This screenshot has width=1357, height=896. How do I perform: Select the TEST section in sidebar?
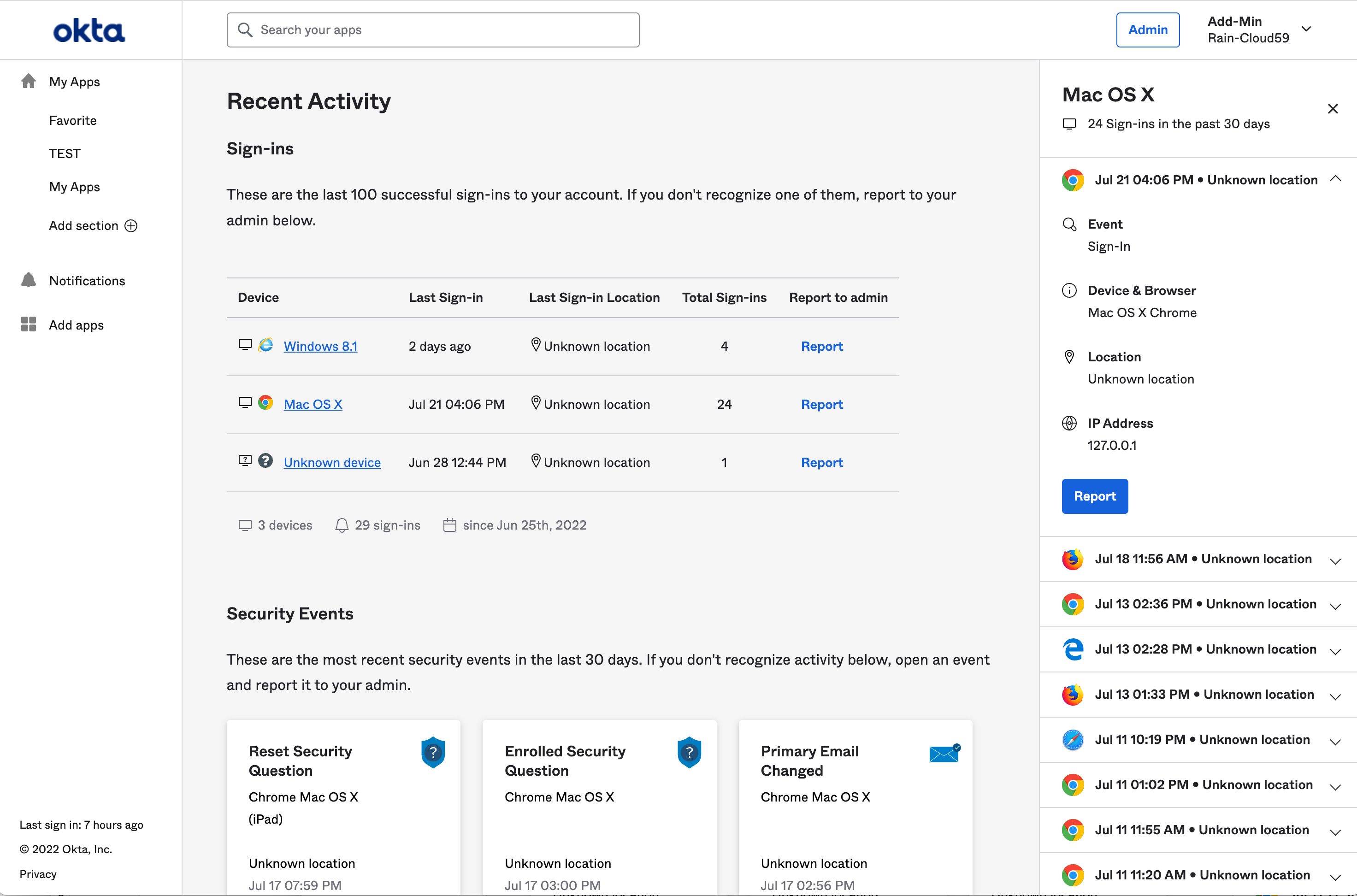65,154
